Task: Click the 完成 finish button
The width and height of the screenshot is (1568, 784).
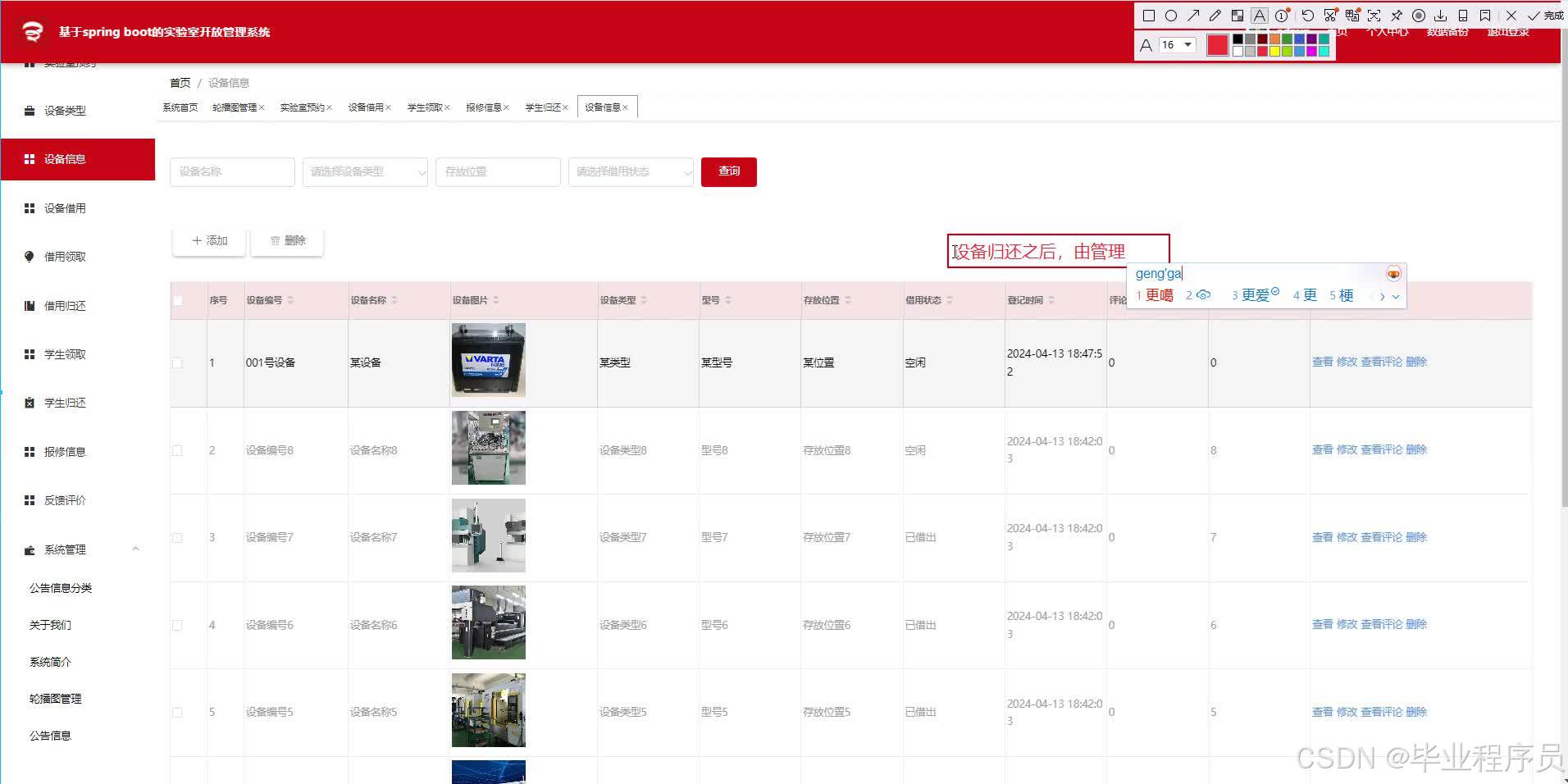Action: (1545, 16)
